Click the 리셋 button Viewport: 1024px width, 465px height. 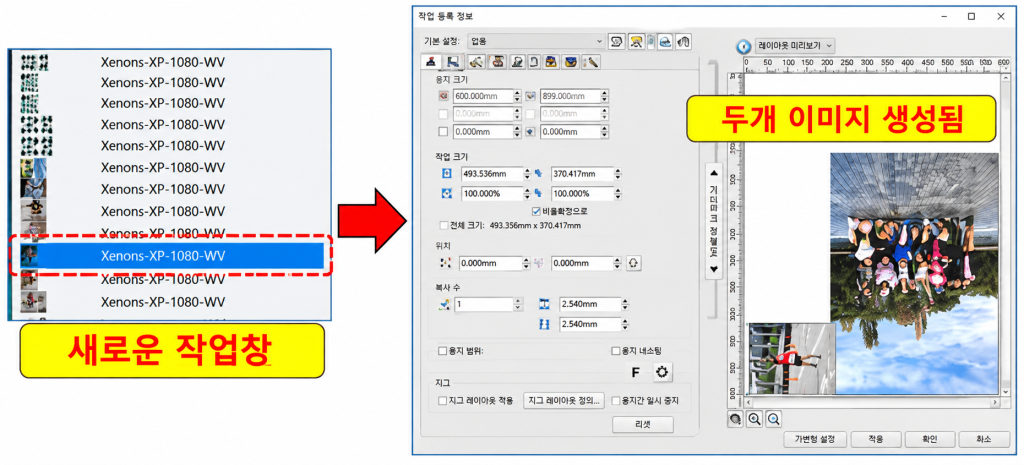coord(643,425)
